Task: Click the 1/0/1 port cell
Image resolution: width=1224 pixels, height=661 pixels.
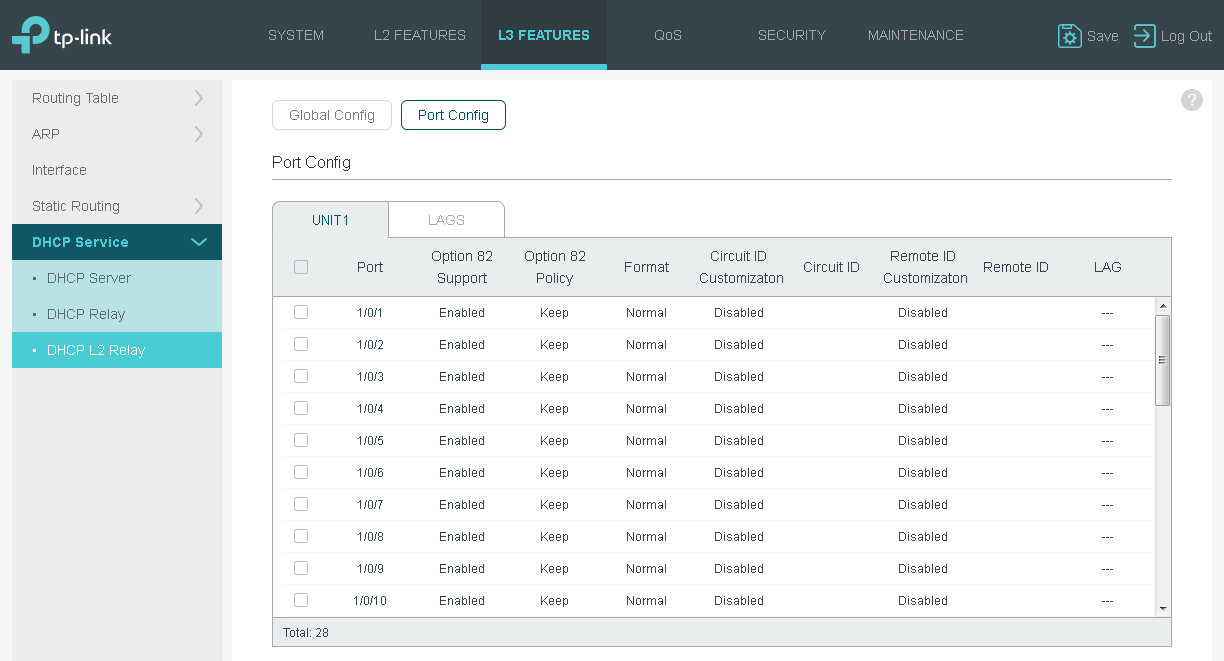Action: click(x=370, y=313)
